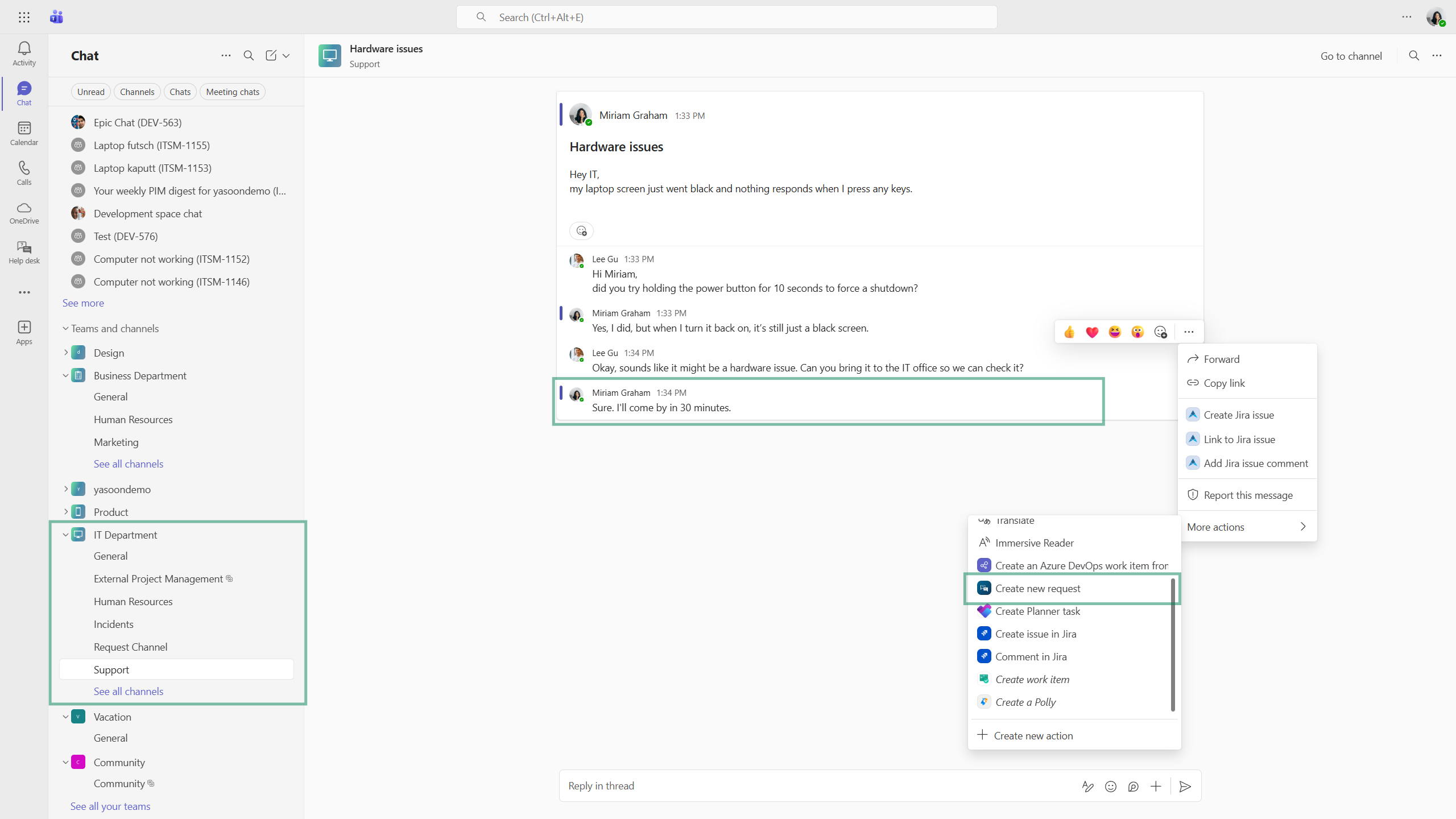This screenshot has width=1456, height=819.
Task: React with the thumbs up emoji
Action: pos(1069,332)
